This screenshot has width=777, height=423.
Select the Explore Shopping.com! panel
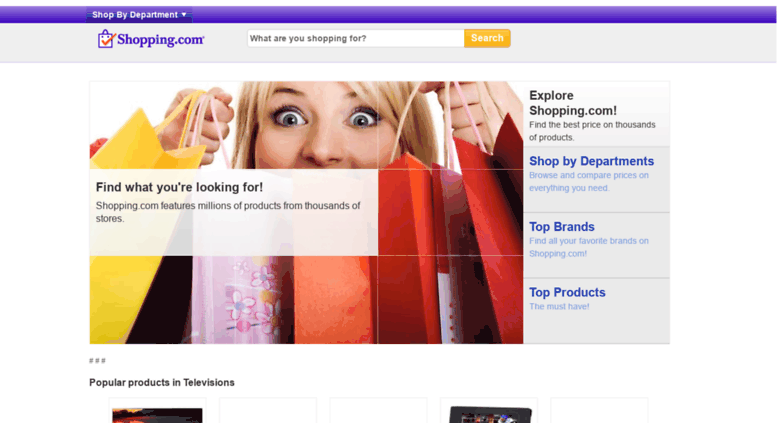(596, 114)
